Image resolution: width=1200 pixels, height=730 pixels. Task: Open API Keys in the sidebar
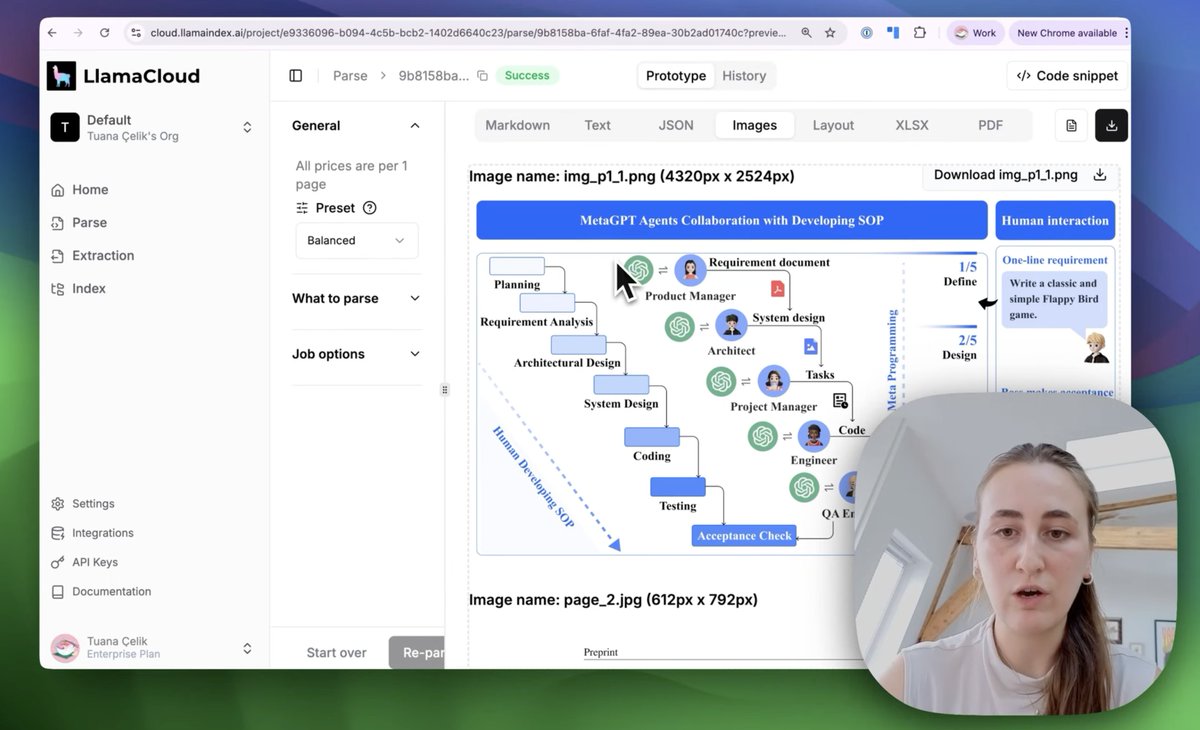click(95, 562)
